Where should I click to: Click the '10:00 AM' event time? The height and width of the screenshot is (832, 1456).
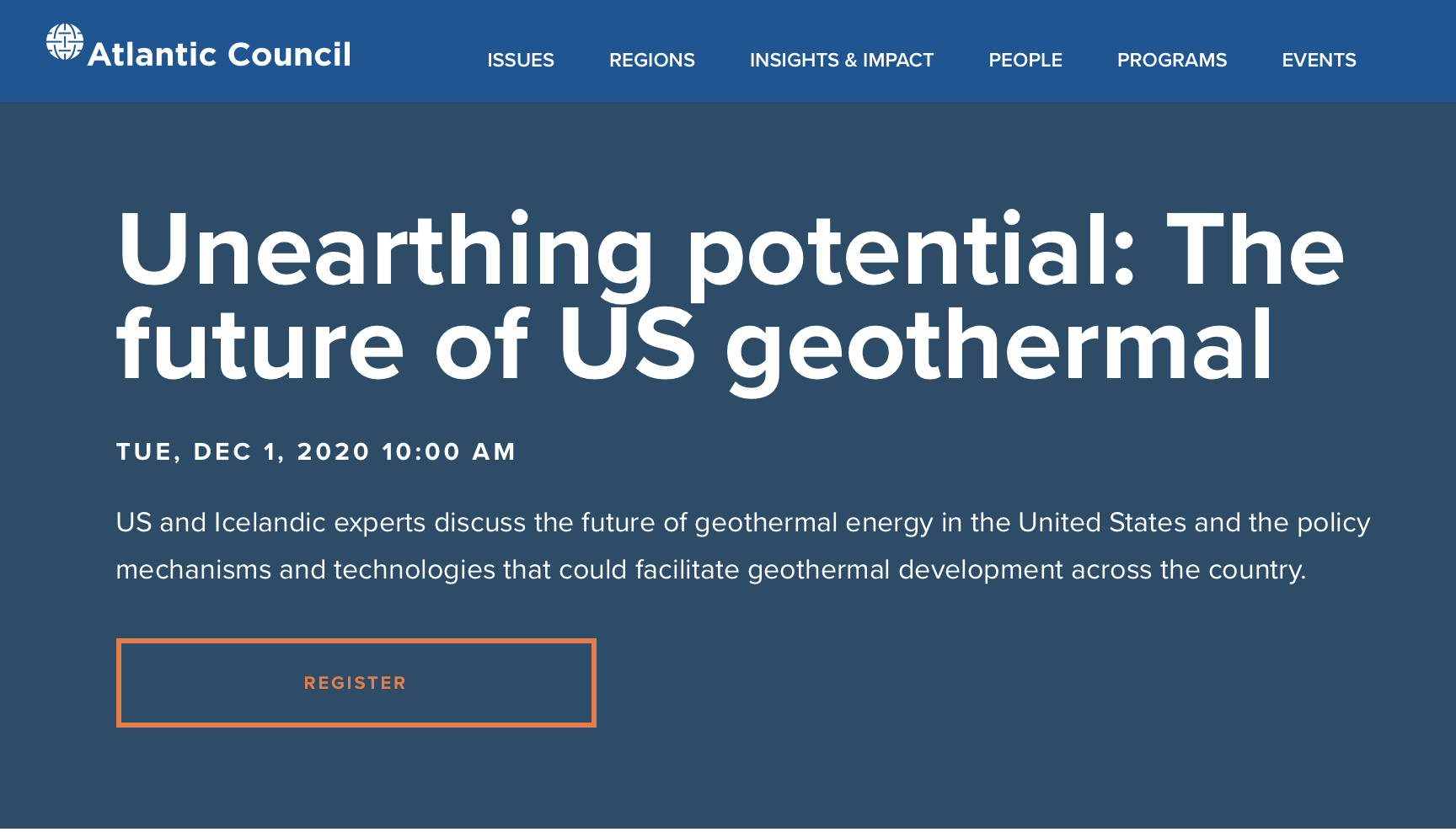[x=448, y=452]
